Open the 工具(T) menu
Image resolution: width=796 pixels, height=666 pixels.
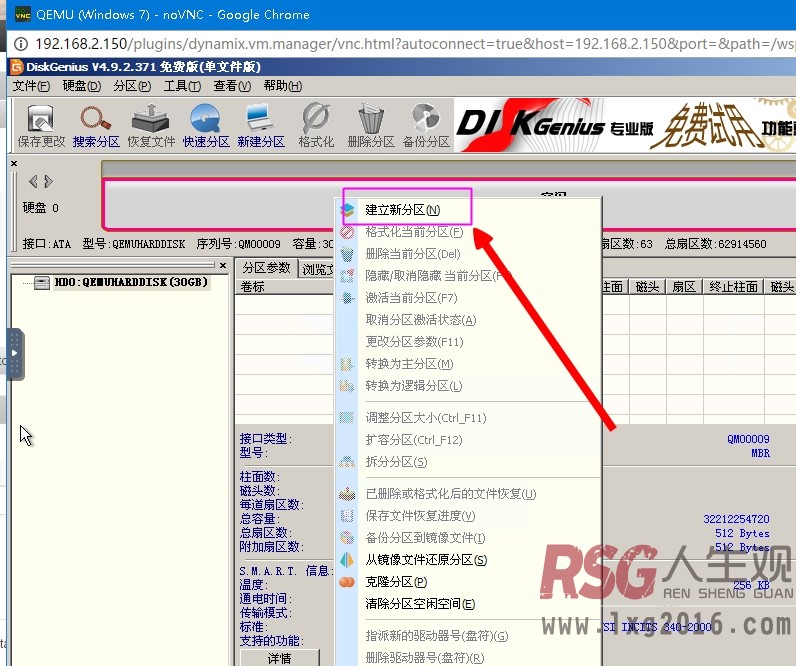(182, 86)
